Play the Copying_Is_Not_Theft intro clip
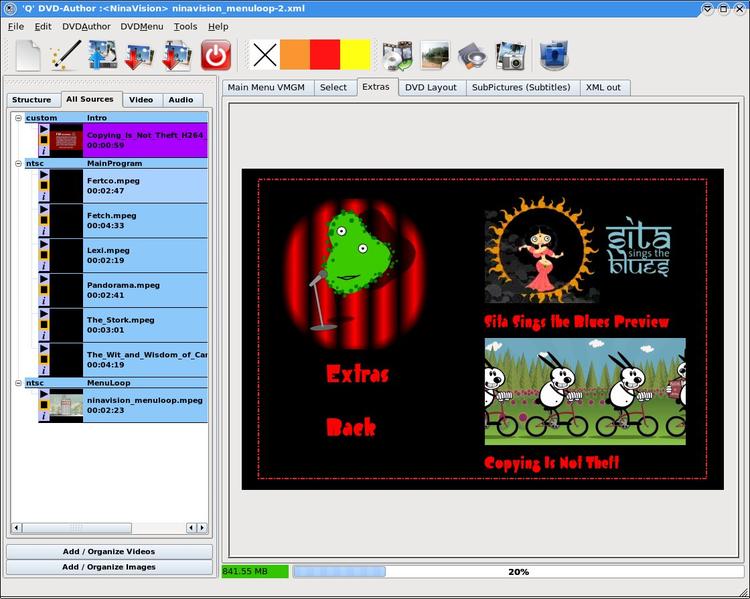 [44, 129]
